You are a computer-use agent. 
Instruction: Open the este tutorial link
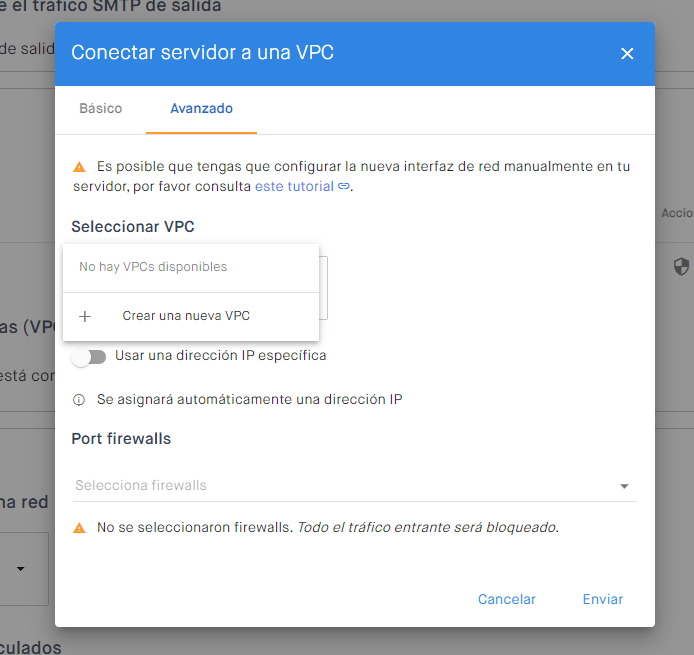pyautogui.click(x=294, y=186)
